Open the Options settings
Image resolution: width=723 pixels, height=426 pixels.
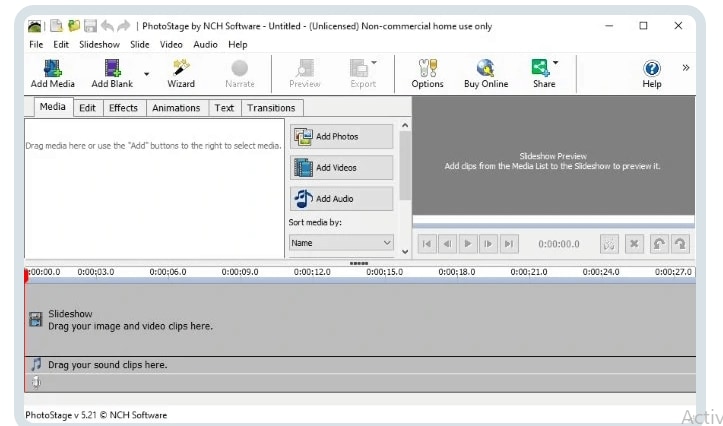pyautogui.click(x=427, y=74)
